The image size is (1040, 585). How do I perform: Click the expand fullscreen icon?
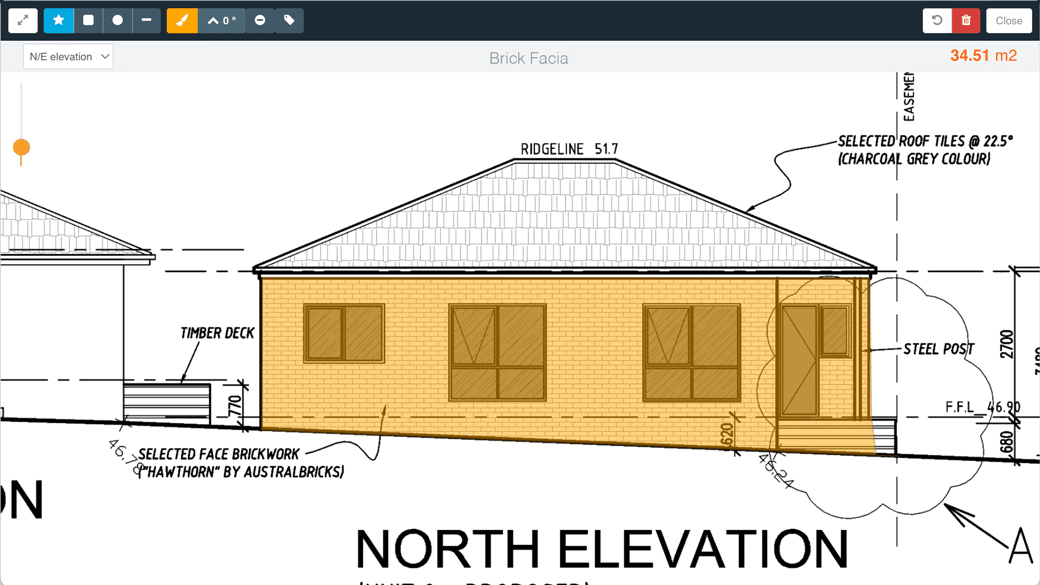point(21,20)
